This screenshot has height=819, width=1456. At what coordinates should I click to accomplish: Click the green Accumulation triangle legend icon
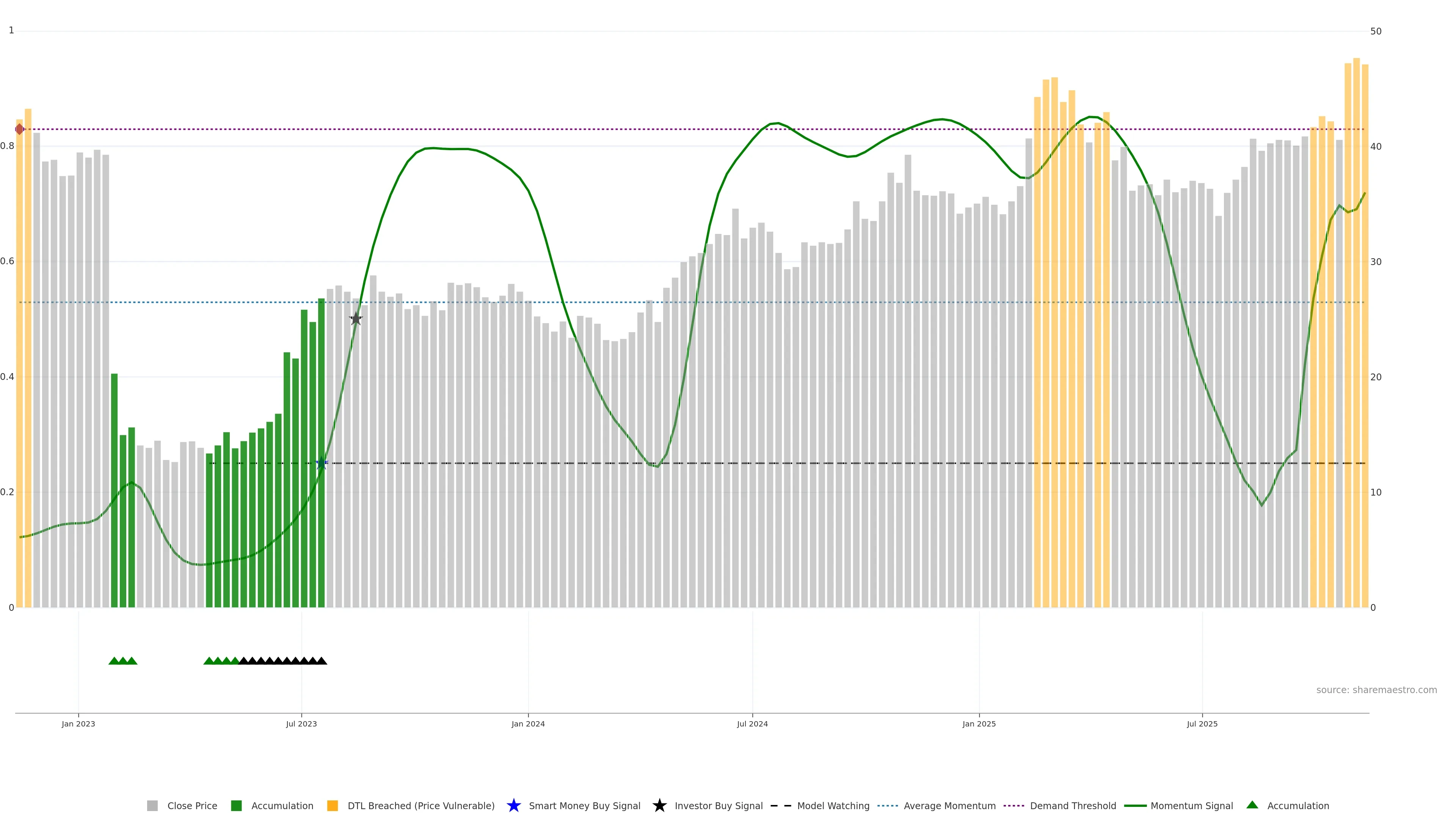tap(1252, 805)
